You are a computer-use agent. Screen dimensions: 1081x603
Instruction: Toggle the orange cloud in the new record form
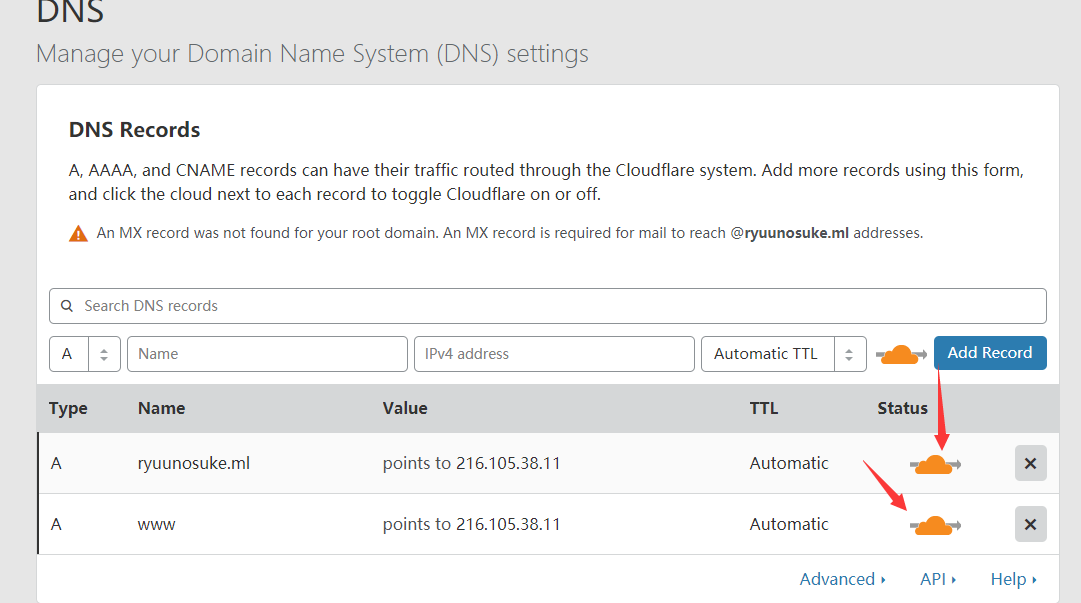(901, 354)
